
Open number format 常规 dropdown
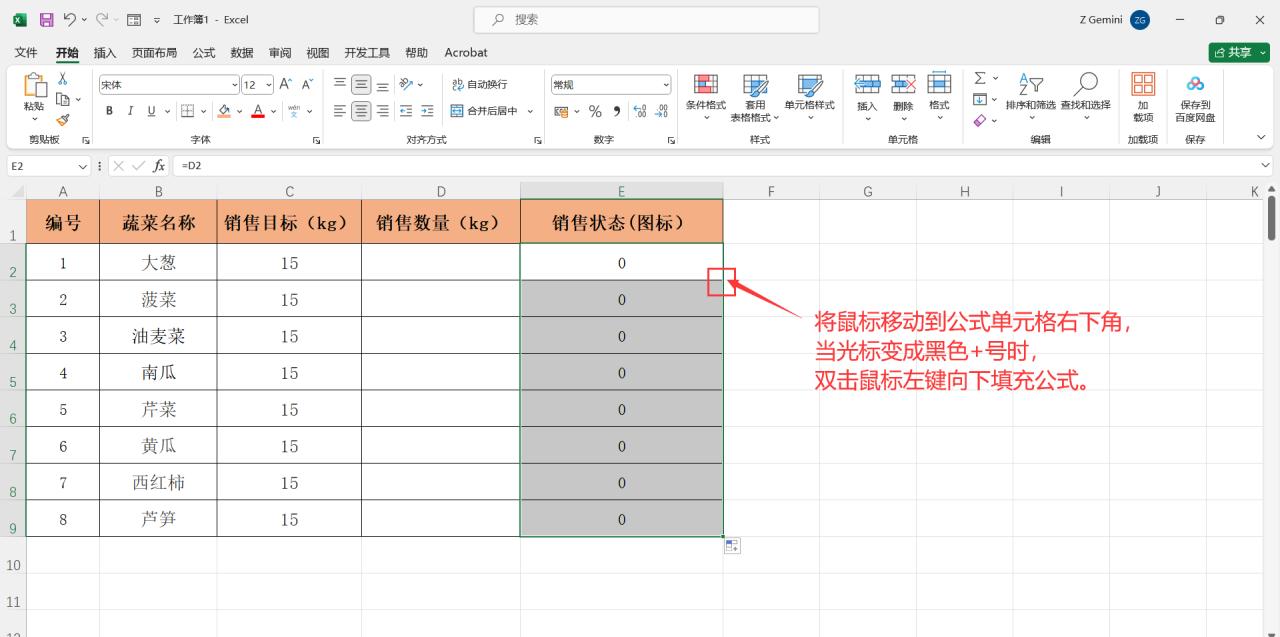666,85
